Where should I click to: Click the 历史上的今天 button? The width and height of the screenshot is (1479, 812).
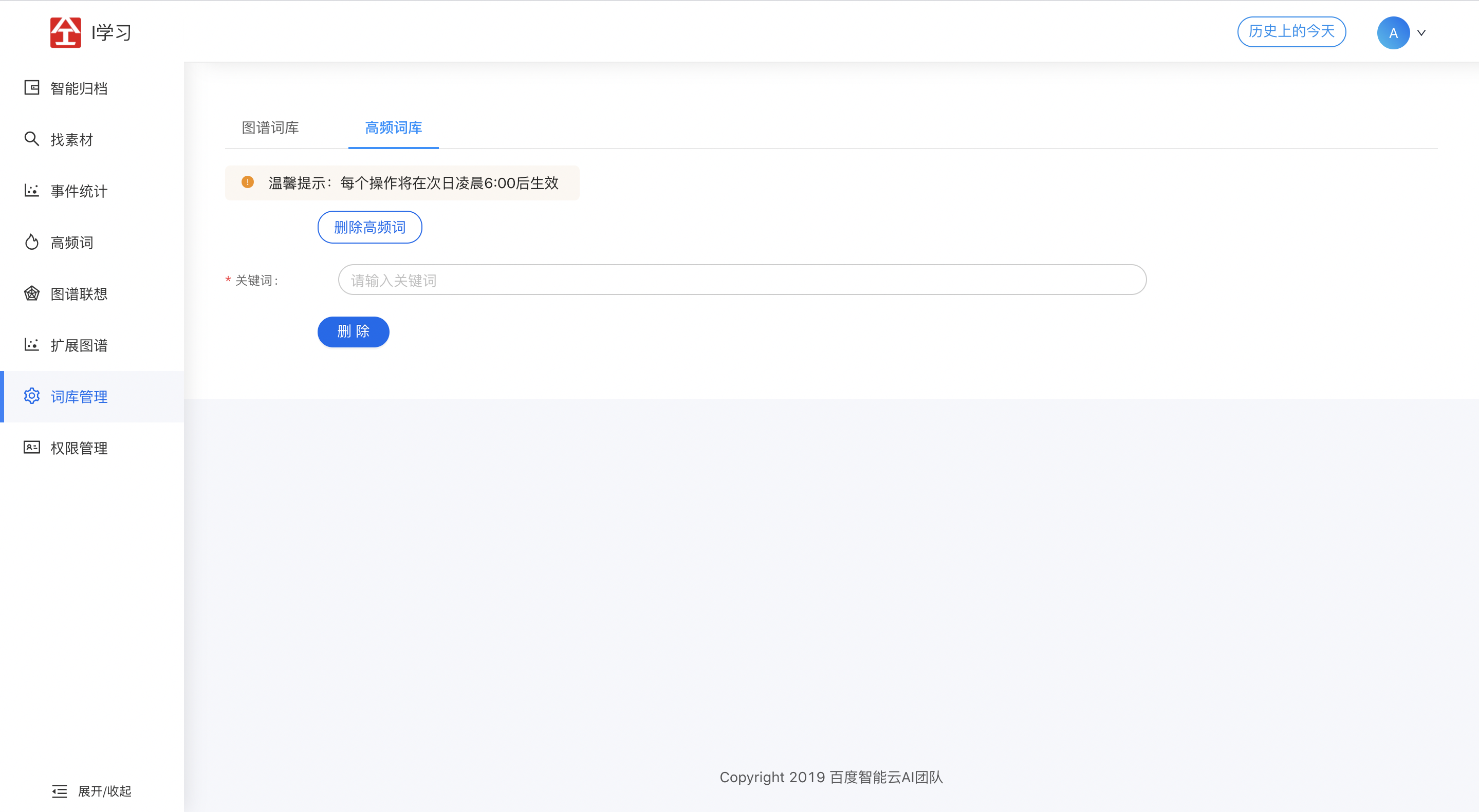tap(1291, 31)
